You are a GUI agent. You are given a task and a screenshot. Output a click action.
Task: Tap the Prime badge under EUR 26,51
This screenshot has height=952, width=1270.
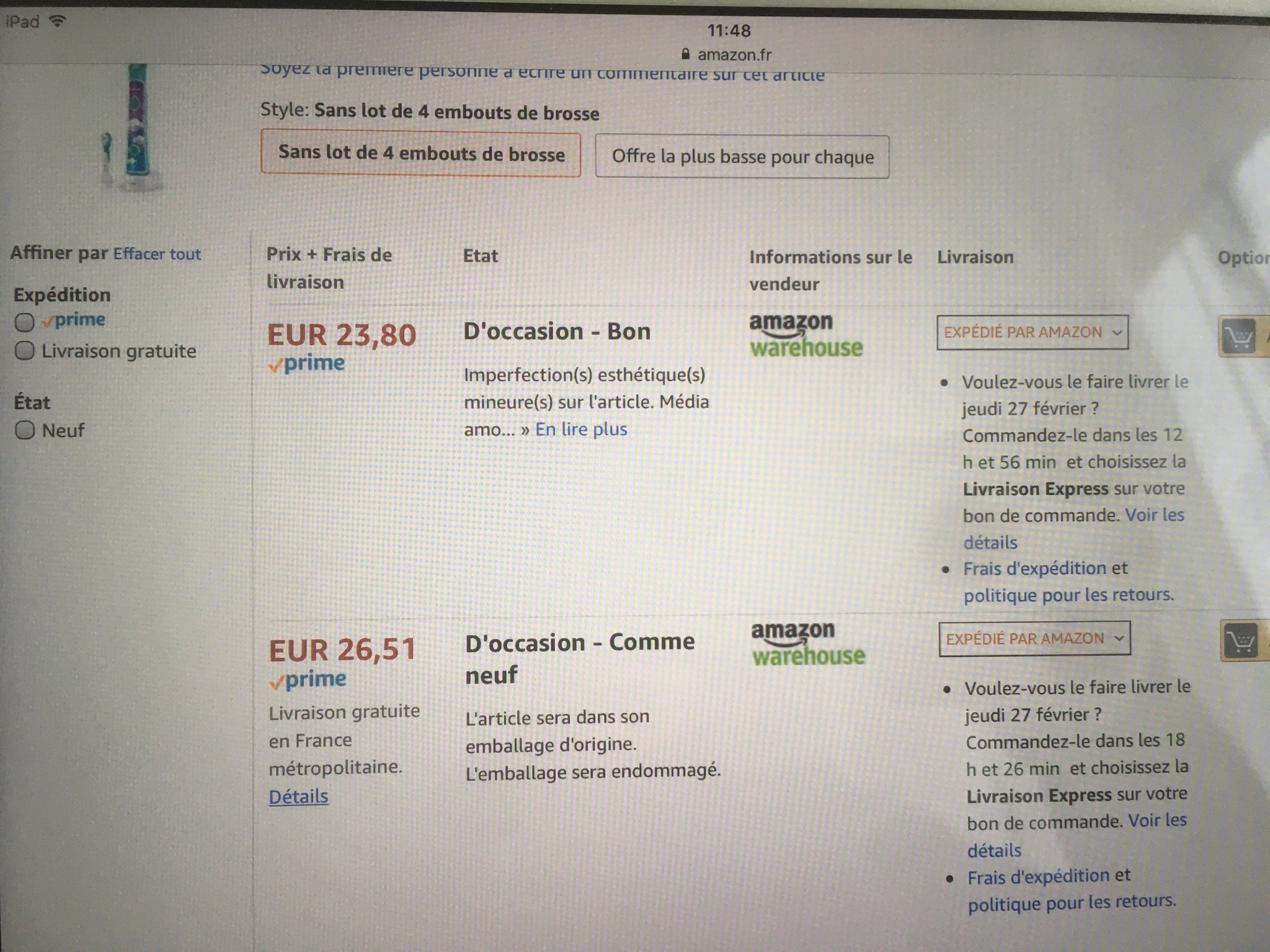(x=308, y=679)
